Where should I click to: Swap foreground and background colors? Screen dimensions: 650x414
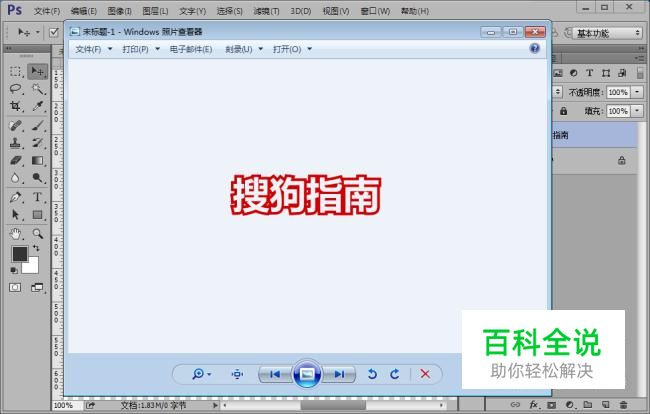(x=36, y=248)
